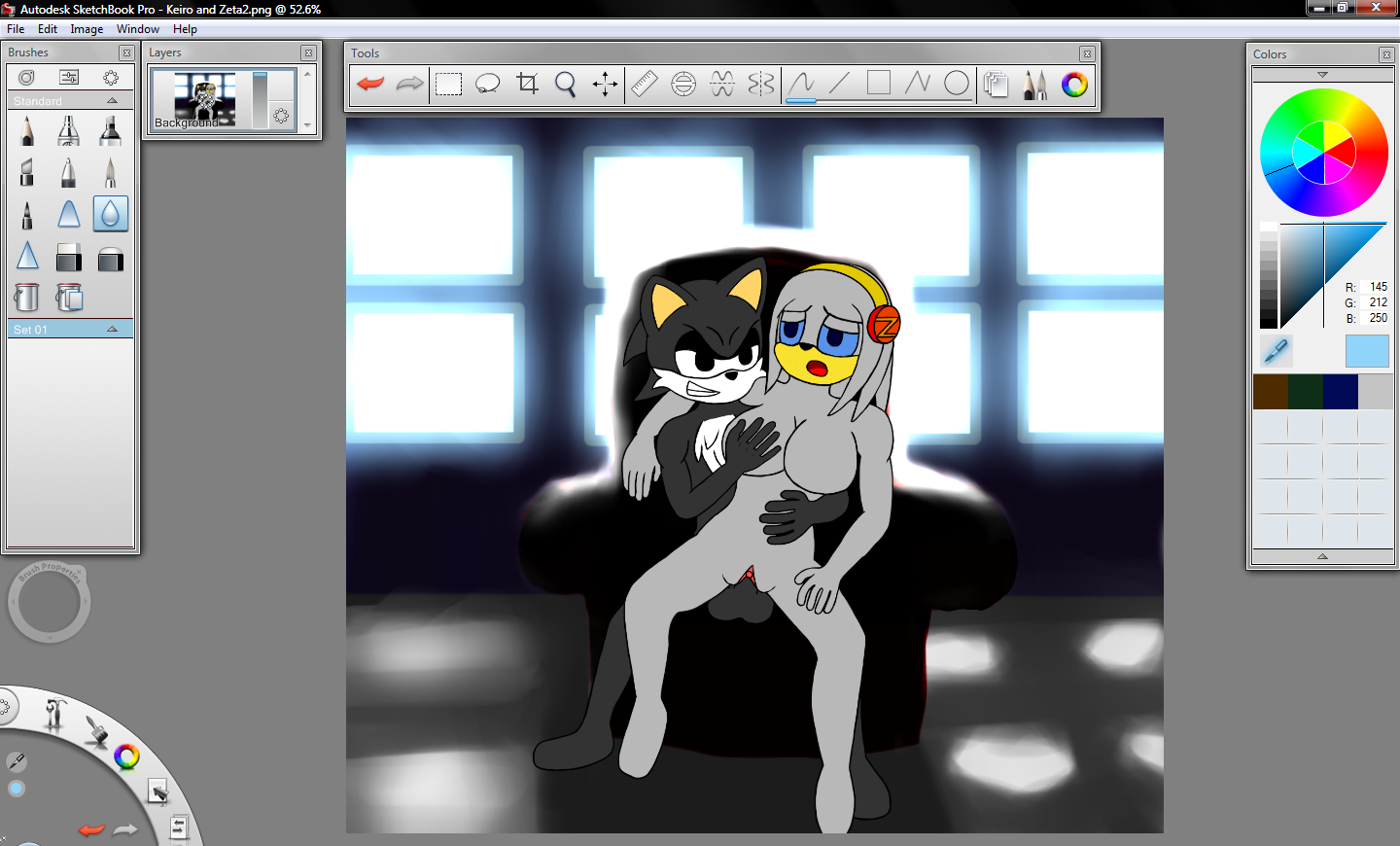Open the Edit menu
Image resolution: width=1400 pixels, height=846 pixels.
coord(48,29)
